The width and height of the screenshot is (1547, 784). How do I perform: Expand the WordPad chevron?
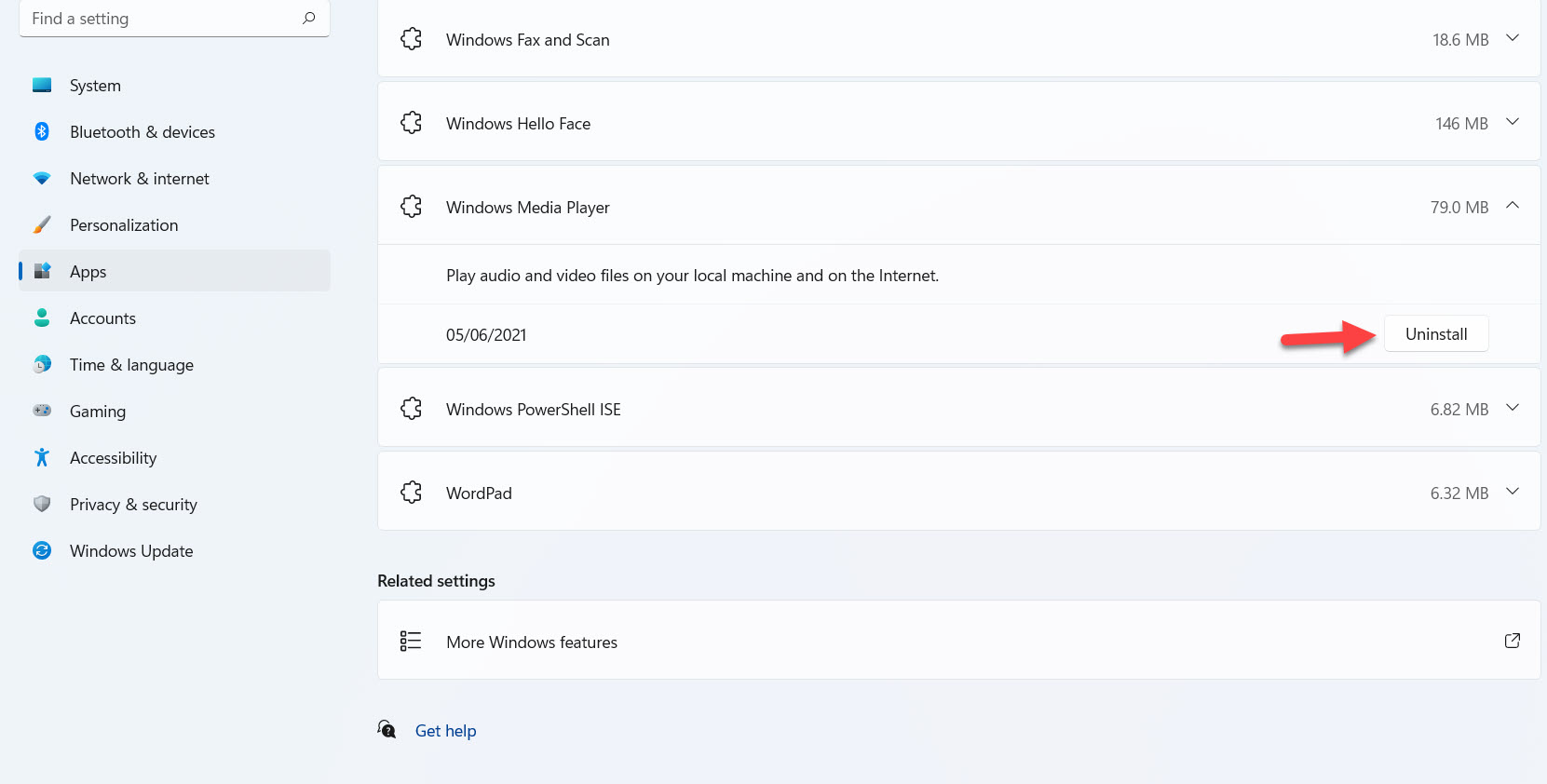[x=1513, y=493]
